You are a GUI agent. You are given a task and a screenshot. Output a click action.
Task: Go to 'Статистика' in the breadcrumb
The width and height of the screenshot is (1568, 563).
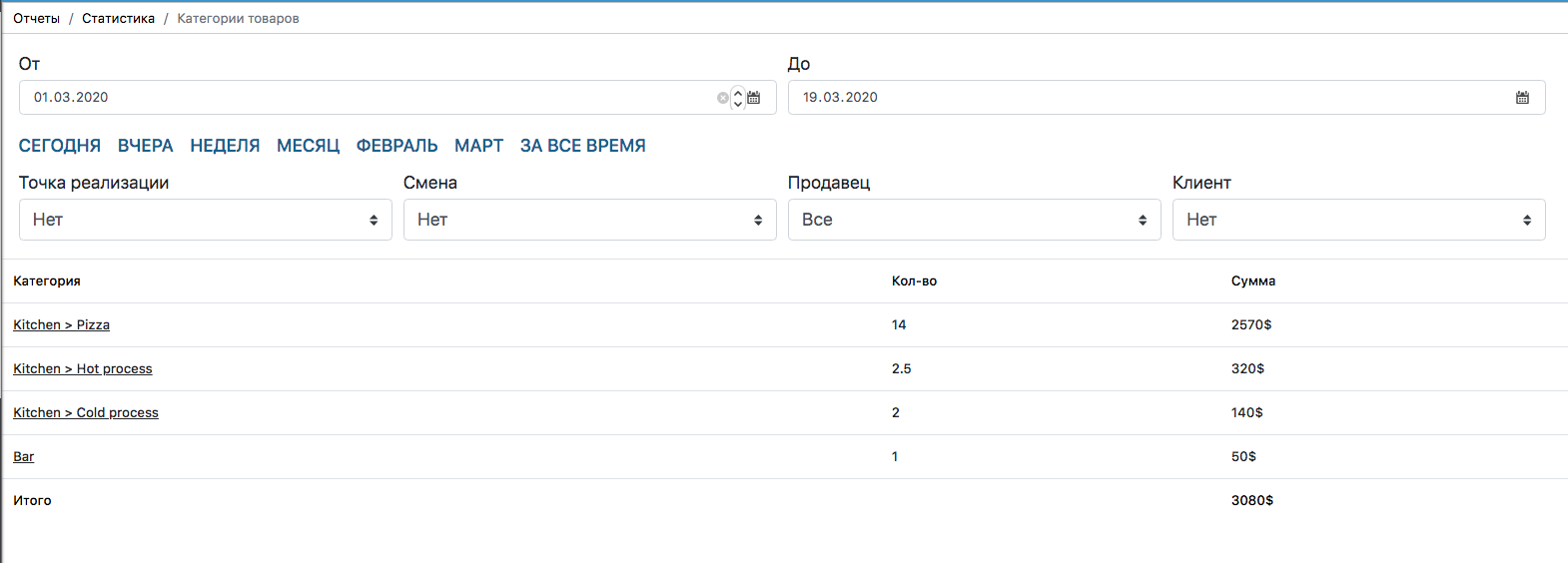pos(118,19)
